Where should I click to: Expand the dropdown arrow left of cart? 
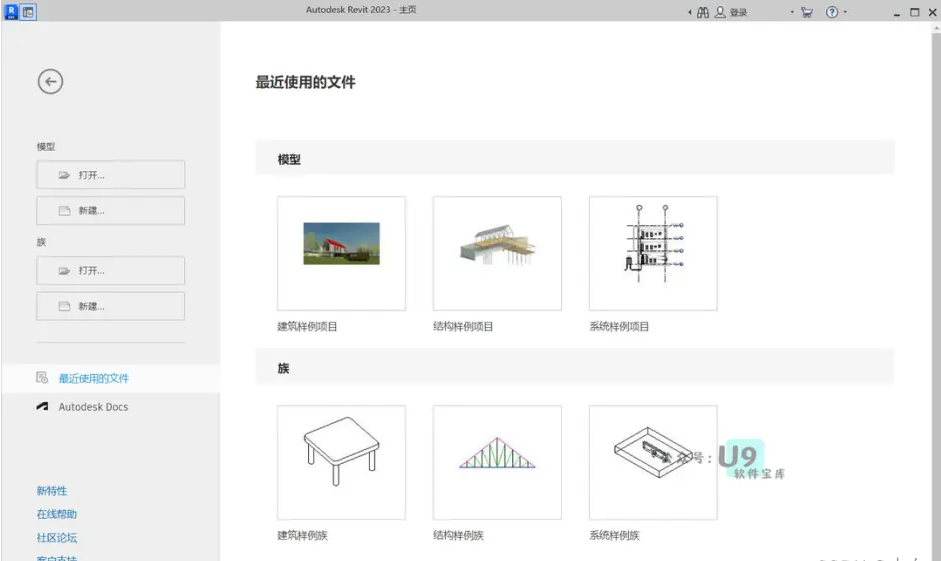tap(792, 12)
